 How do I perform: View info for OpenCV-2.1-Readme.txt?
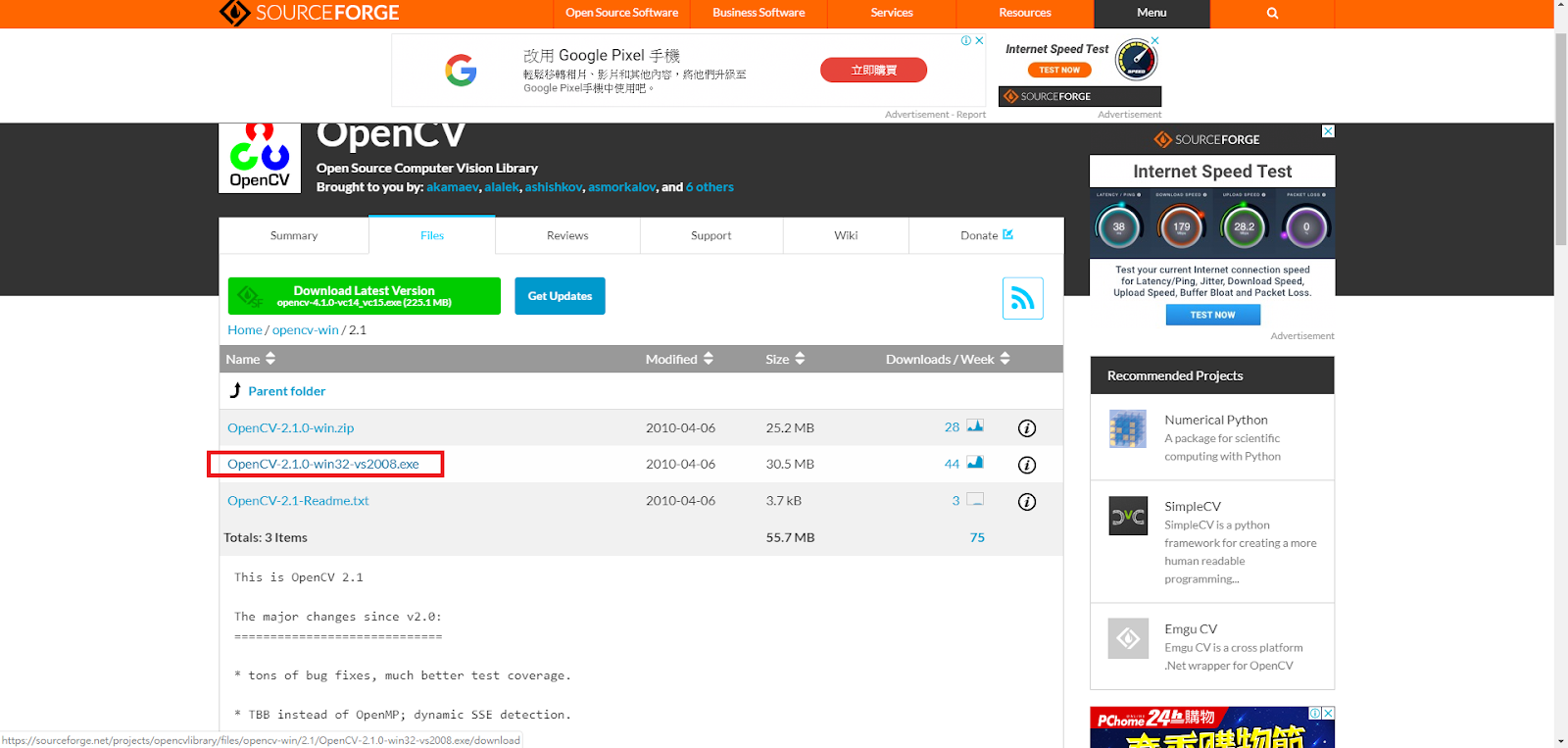tap(1027, 502)
